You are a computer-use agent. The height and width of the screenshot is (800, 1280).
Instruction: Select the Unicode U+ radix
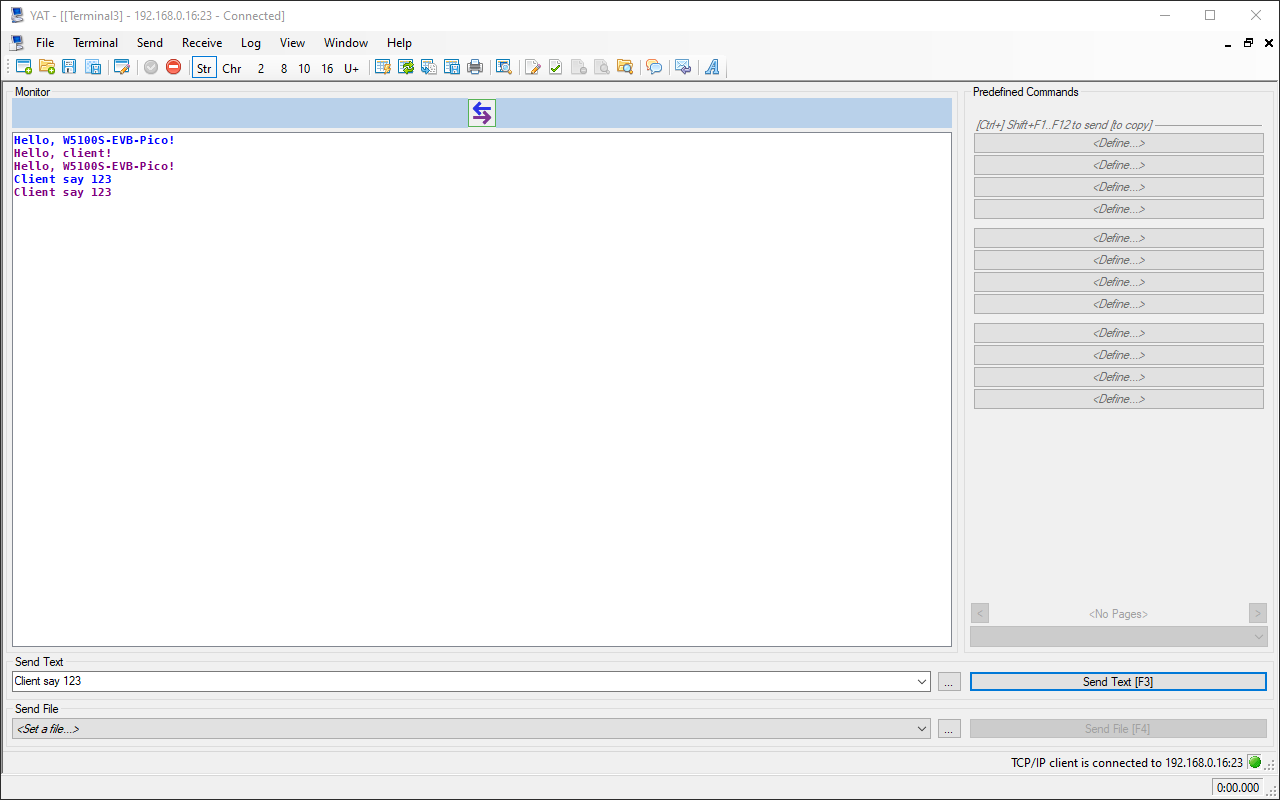[x=352, y=68]
